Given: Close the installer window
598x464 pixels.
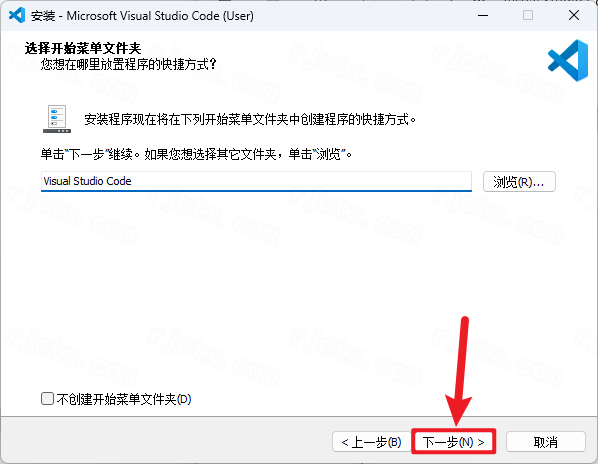Looking at the screenshot, I should (574, 16).
